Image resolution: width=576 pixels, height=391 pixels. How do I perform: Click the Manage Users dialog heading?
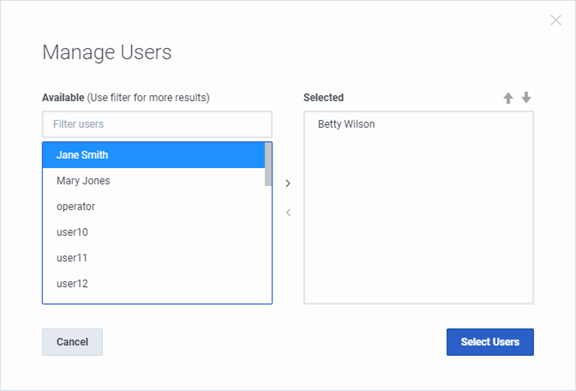click(107, 52)
